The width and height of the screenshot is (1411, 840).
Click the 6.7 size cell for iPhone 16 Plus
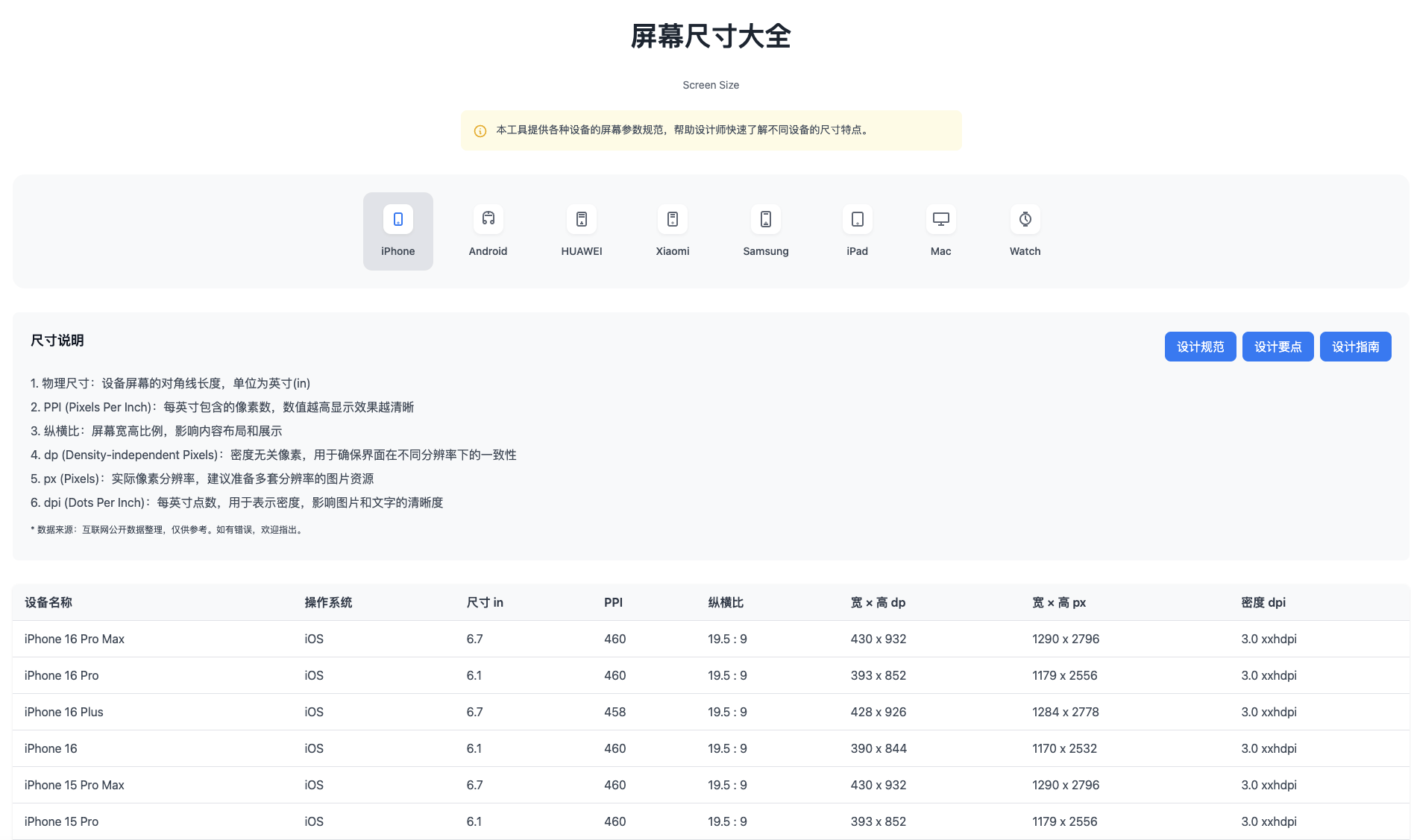coord(475,712)
